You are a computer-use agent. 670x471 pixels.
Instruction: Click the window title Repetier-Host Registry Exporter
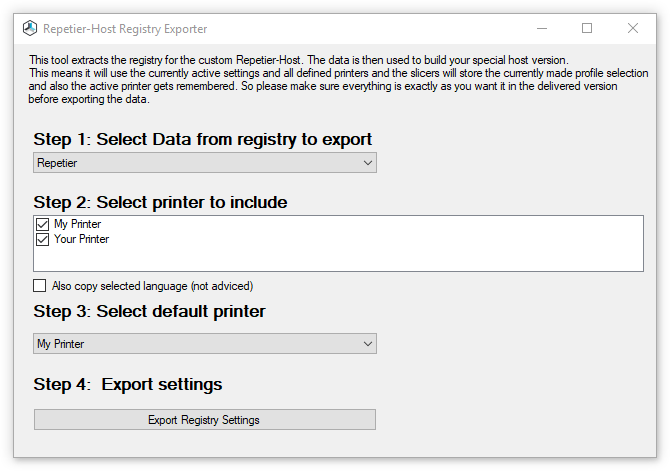pyautogui.click(x=125, y=29)
